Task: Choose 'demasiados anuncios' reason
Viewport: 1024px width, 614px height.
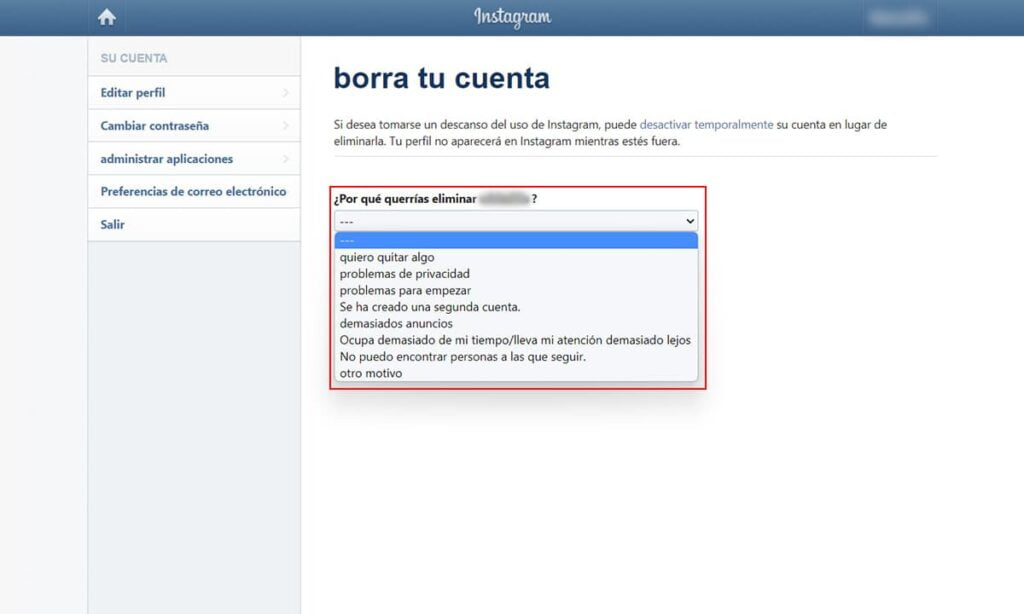Action: (x=516, y=323)
